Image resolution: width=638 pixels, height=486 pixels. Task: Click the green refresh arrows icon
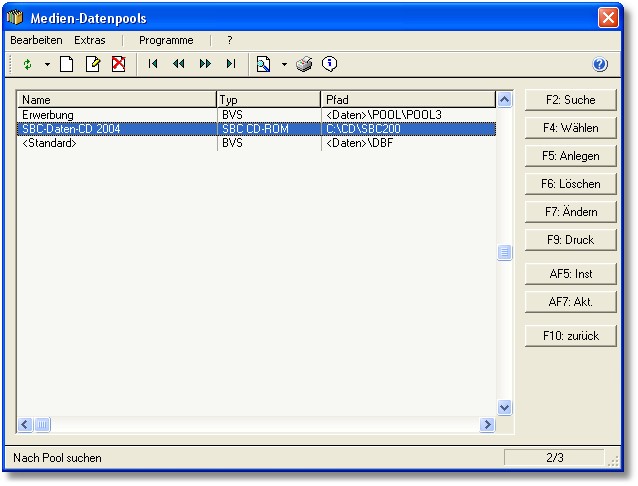pyautogui.click(x=28, y=64)
